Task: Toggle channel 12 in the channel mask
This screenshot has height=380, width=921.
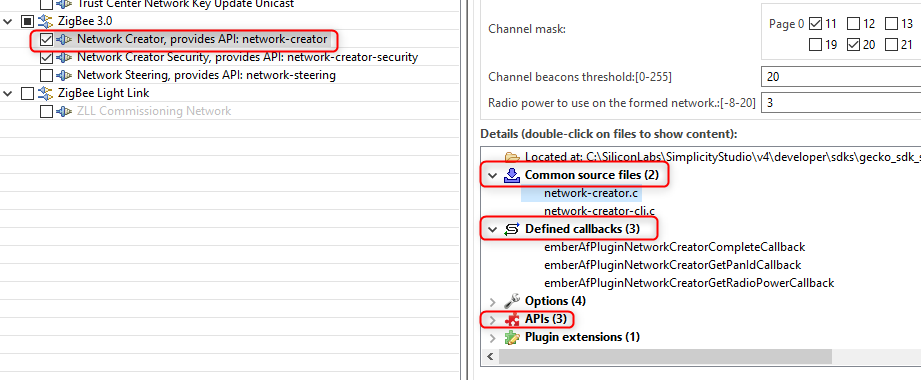Action: pyautogui.click(x=853, y=24)
